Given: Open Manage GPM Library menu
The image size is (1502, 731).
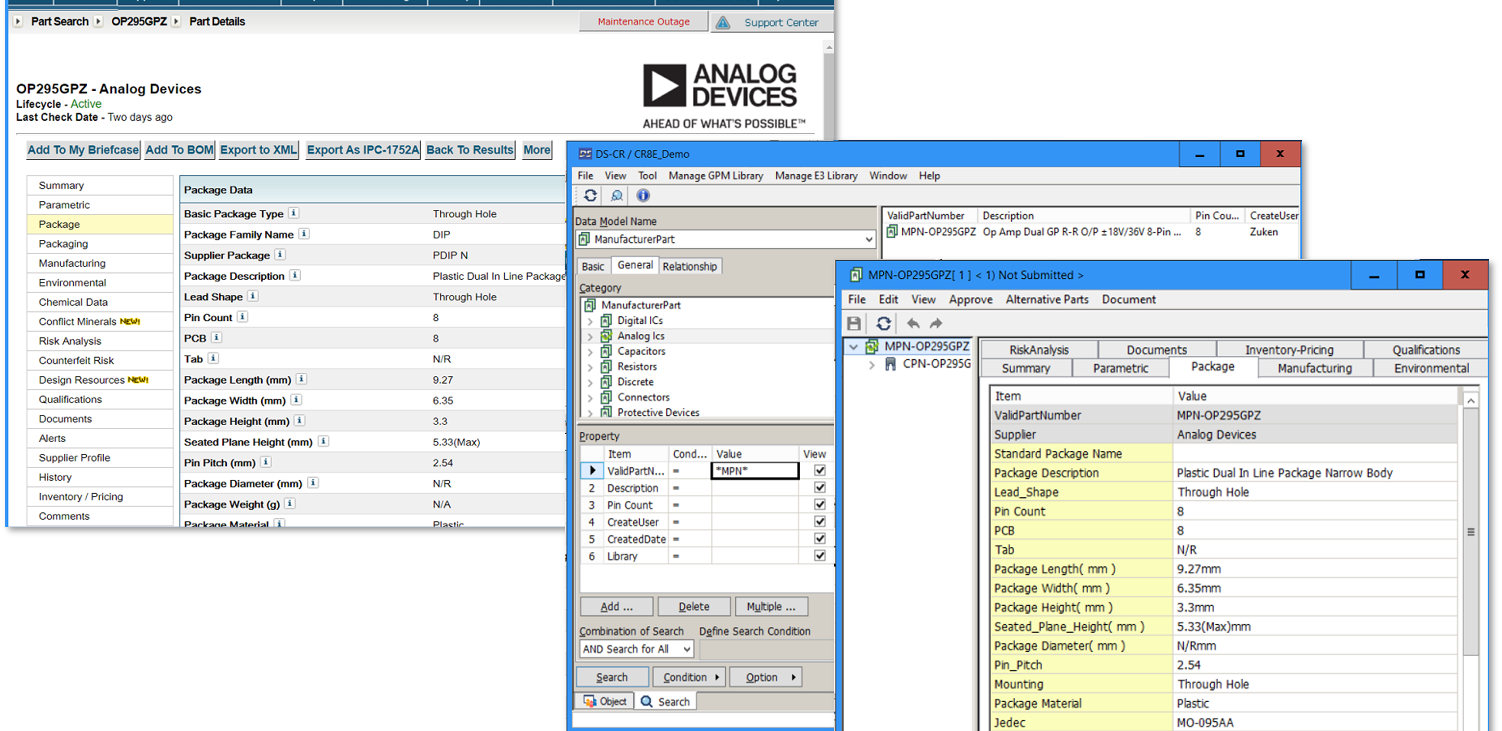Looking at the screenshot, I should (716, 176).
